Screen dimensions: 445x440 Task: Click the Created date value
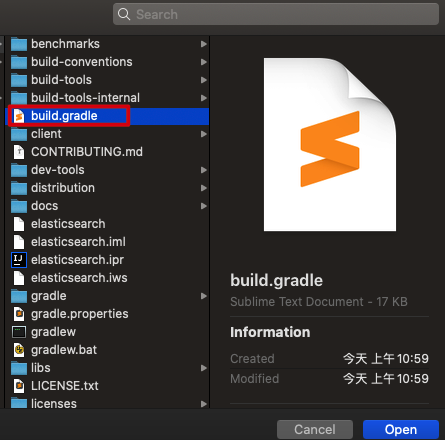(386, 359)
